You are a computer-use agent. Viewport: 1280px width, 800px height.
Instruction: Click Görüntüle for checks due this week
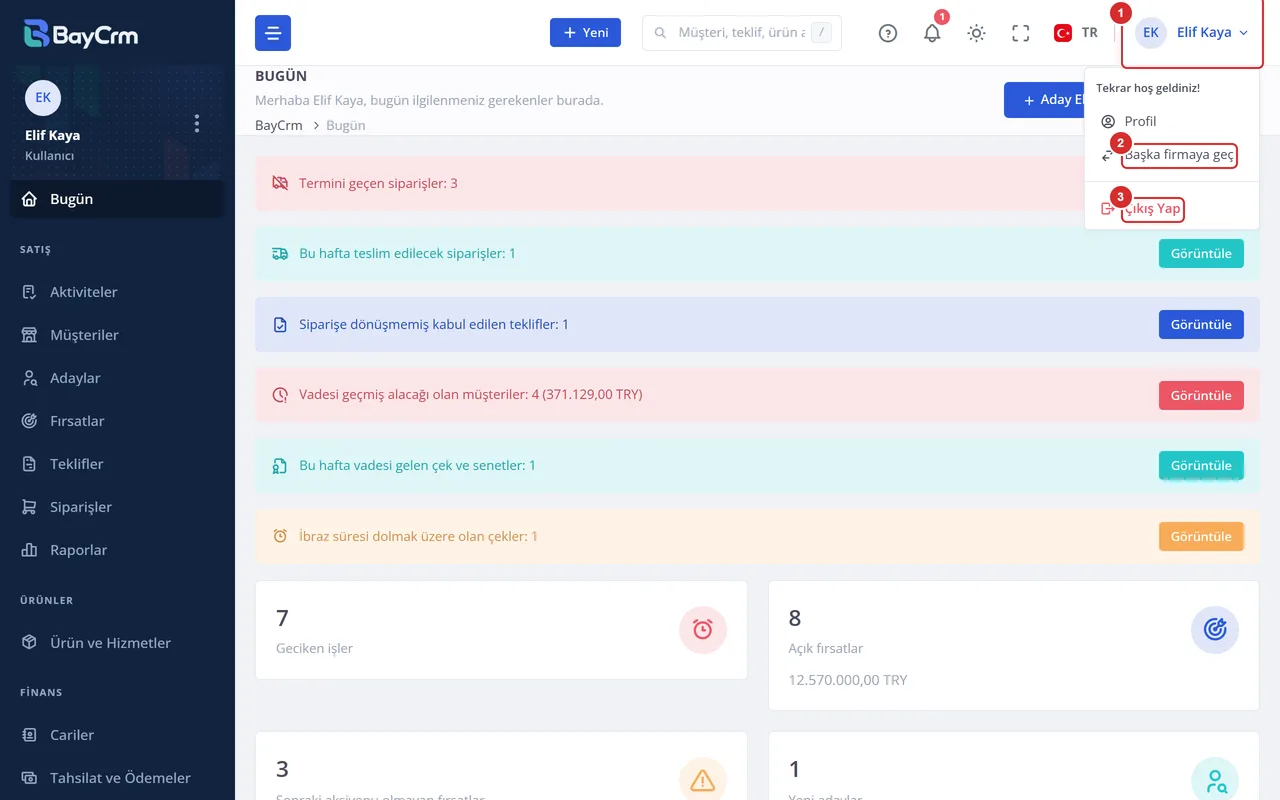(x=1201, y=466)
